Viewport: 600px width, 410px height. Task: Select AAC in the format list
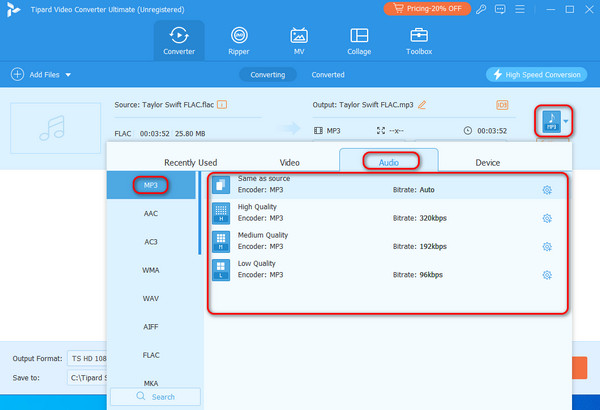click(x=151, y=214)
